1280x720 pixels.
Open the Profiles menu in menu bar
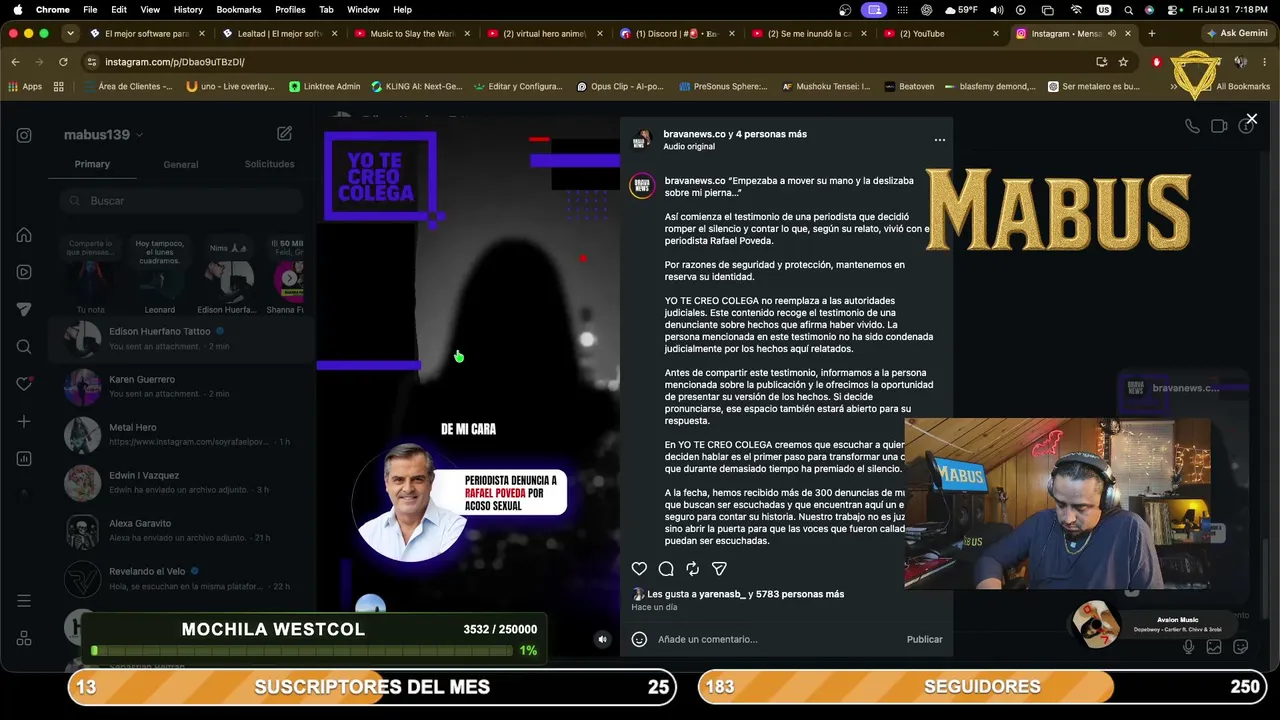(x=290, y=10)
